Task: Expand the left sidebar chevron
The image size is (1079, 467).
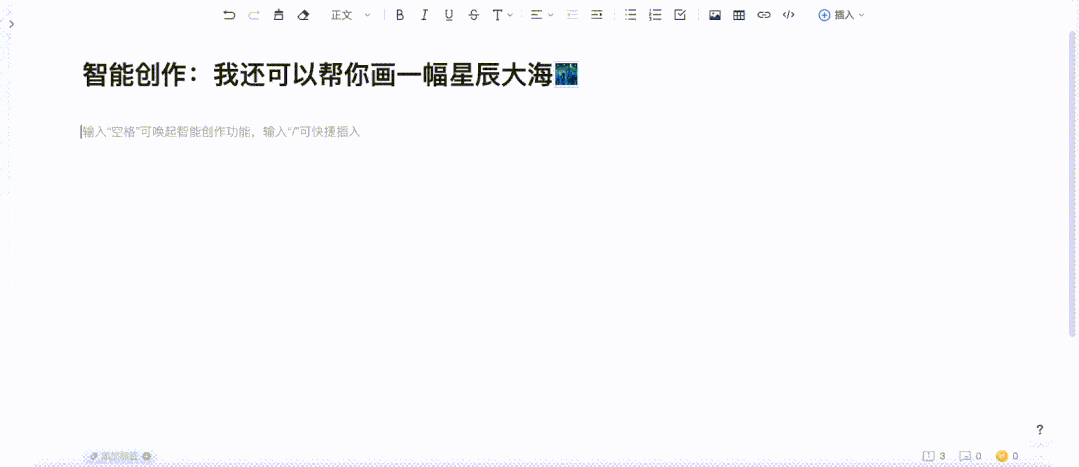Action: pyautogui.click(x=12, y=24)
